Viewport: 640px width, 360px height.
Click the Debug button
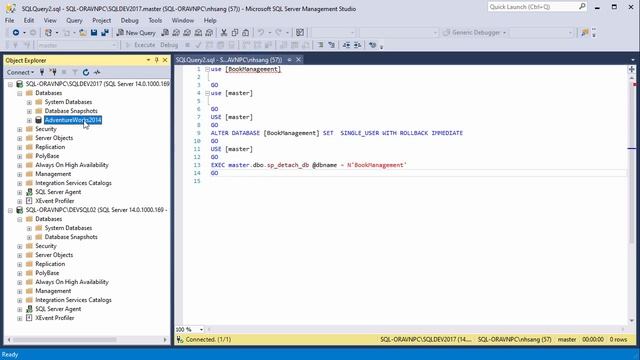click(169, 45)
